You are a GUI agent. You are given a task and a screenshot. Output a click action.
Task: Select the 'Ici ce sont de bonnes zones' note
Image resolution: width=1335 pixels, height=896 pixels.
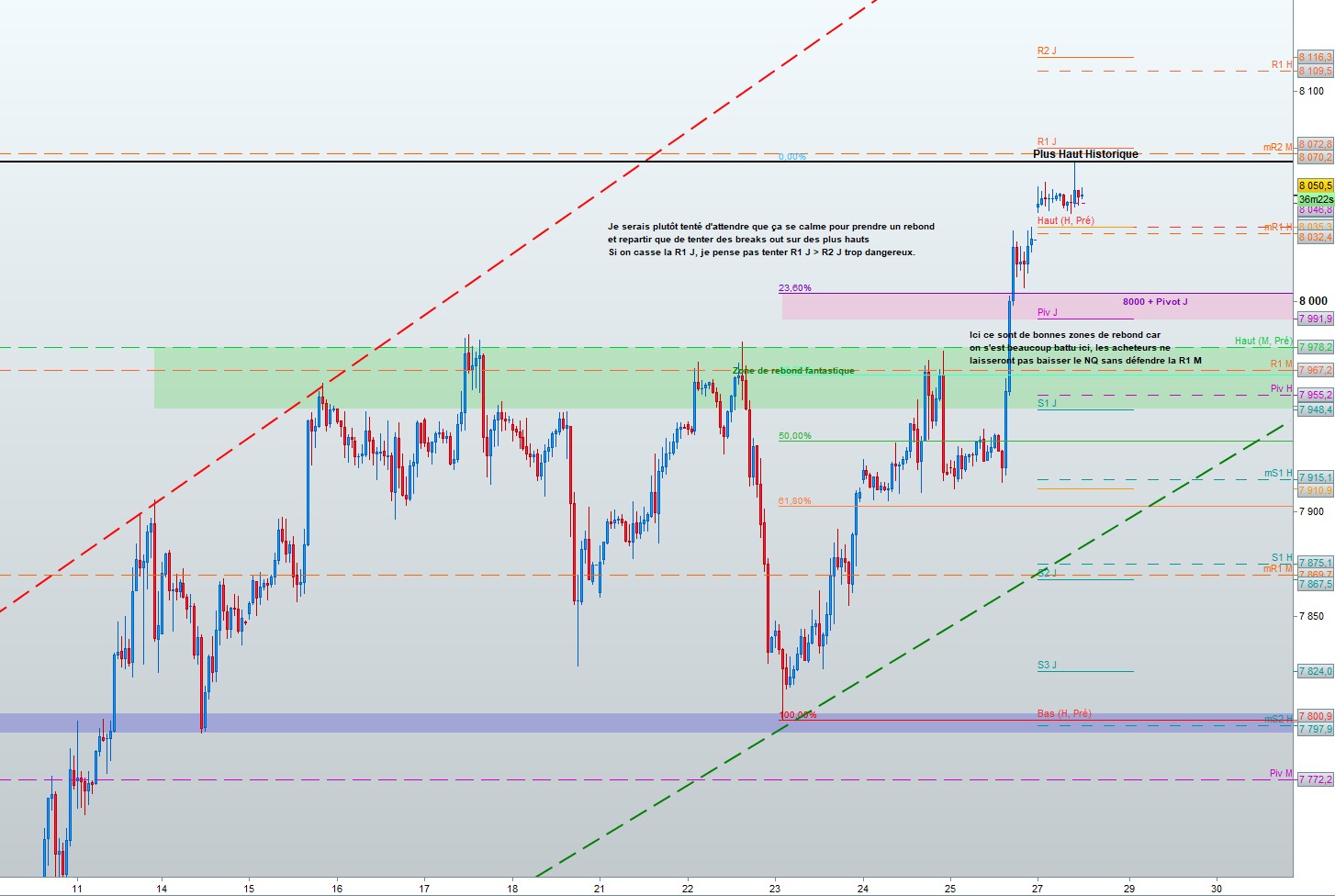pyautogui.click(x=1085, y=348)
